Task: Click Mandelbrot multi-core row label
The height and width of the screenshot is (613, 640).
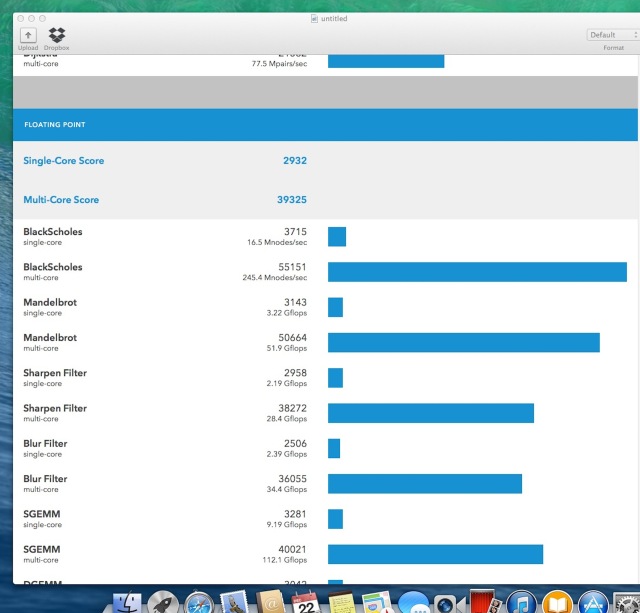Action: click(50, 342)
